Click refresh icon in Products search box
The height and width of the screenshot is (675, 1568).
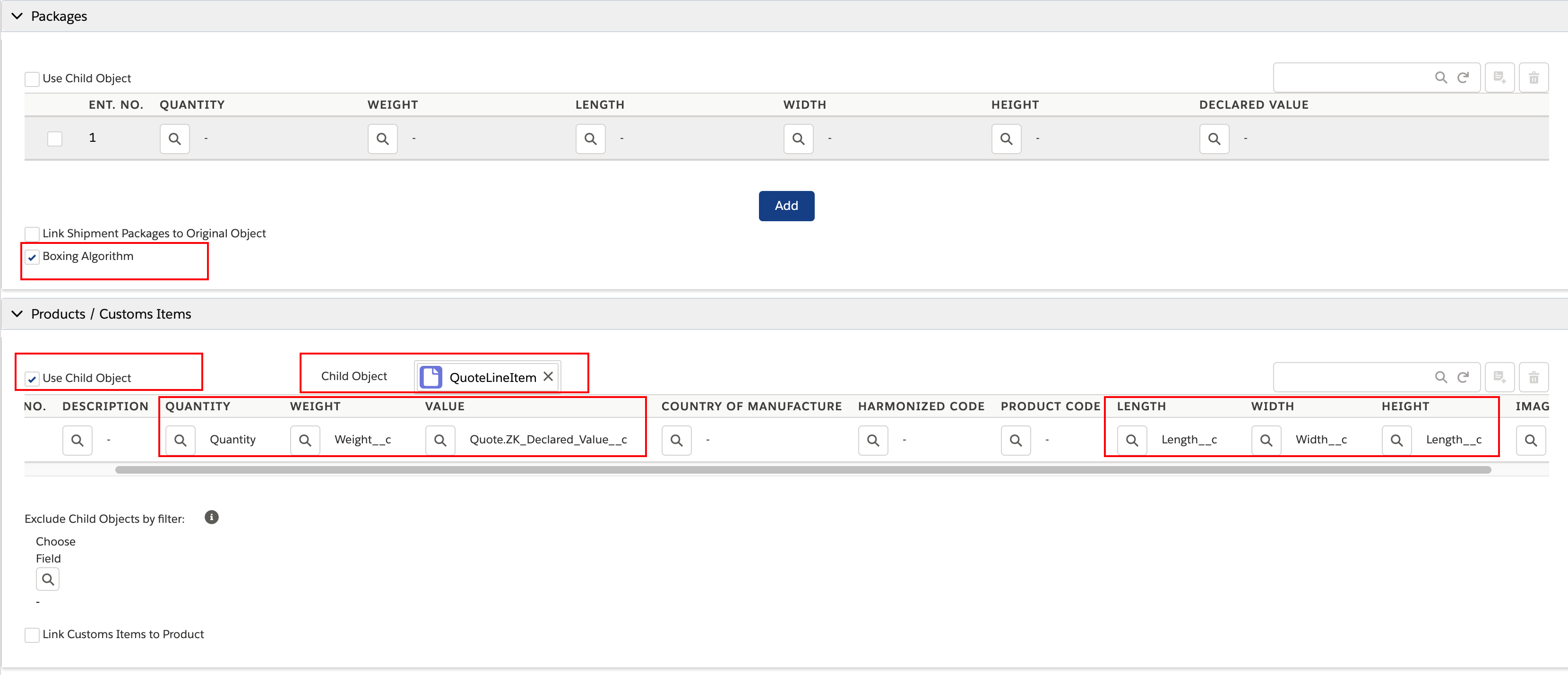click(1463, 377)
